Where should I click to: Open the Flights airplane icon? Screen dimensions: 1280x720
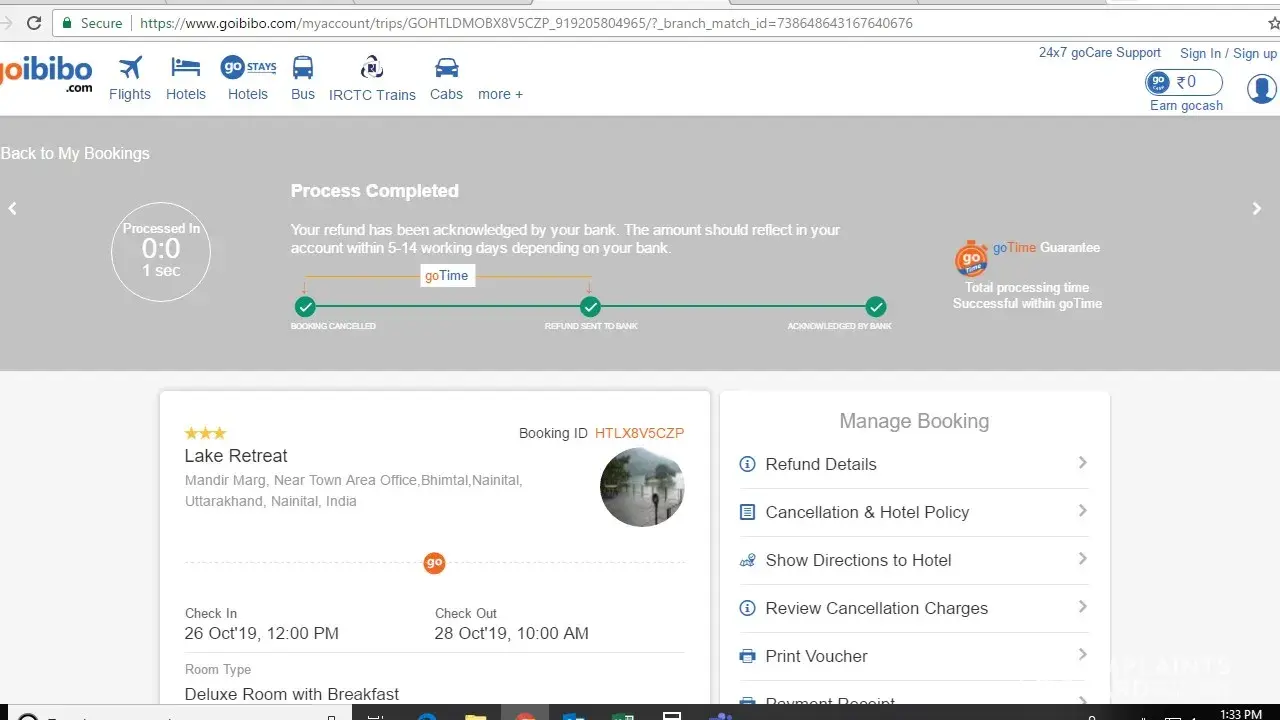(x=130, y=68)
